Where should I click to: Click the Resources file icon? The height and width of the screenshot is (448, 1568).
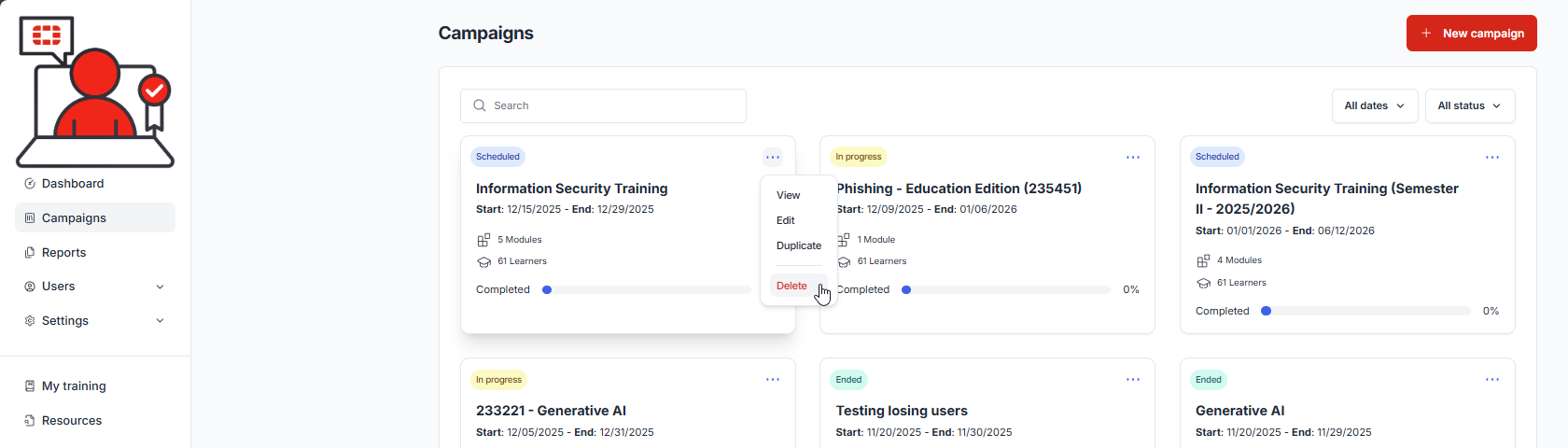pos(30,421)
